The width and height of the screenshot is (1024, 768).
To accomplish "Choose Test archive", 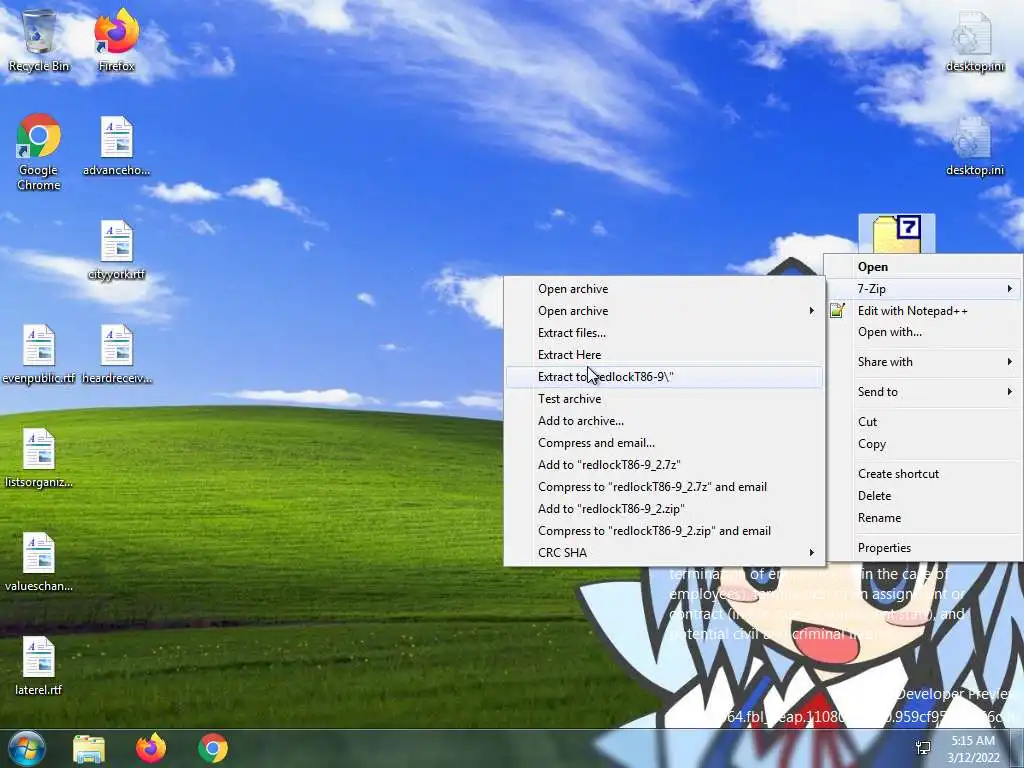I will (664, 399).
